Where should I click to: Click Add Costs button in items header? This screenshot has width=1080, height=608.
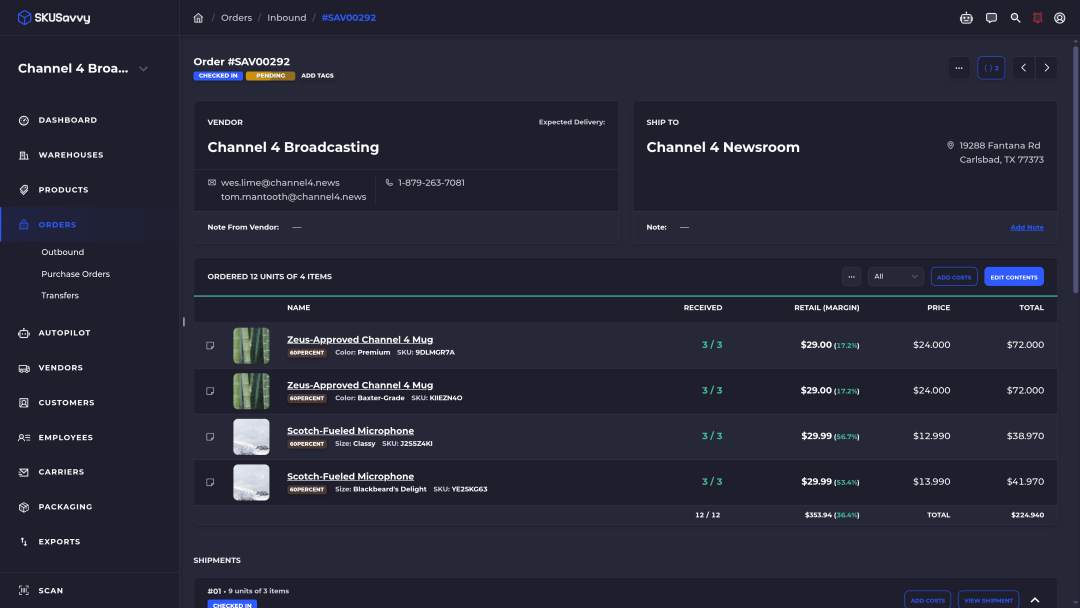click(x=954, y=277)
